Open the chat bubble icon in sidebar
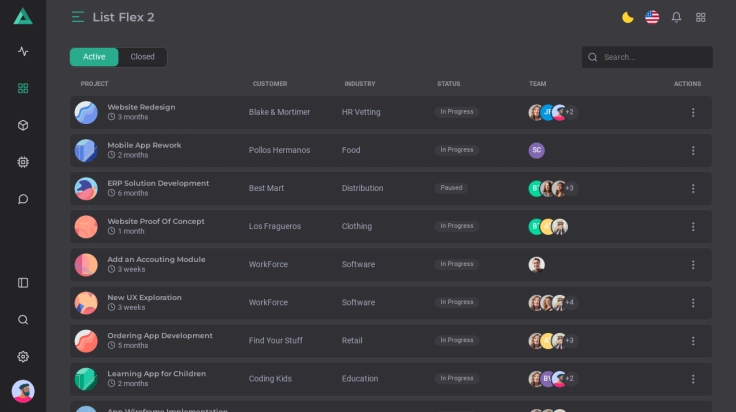Image resolution: width=736 pixels, height=412 pixels. 23,199
